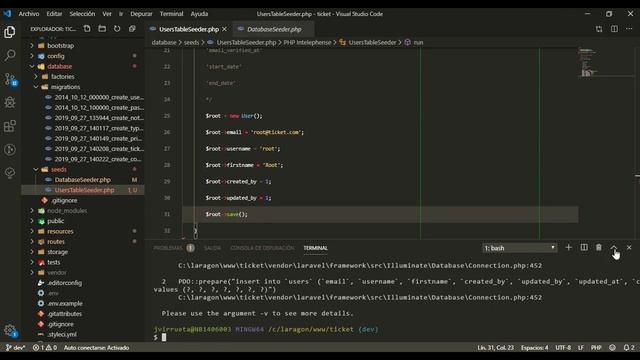Open UsersTableSeeder.php in the file tree
The width and height of the screenshot is (640, 360).
click(84, 190)
